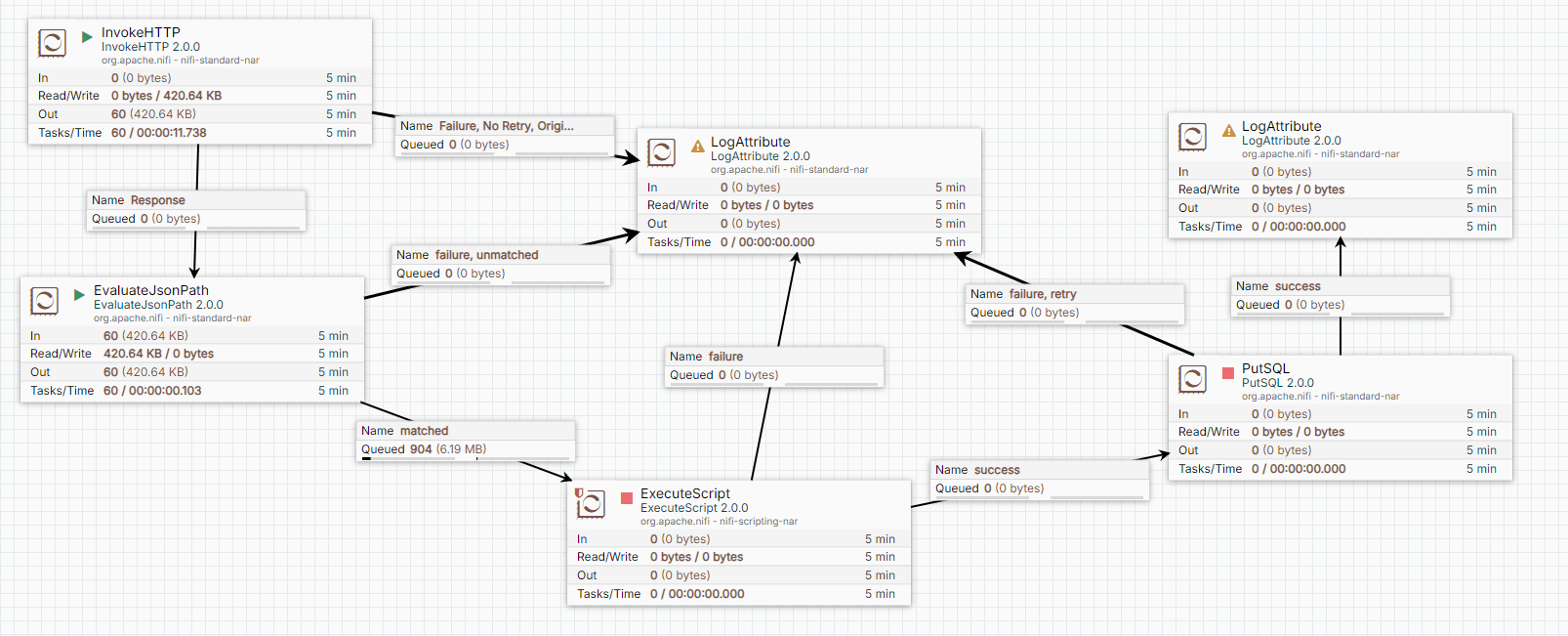This screenshot has width=1568, height=636.
Task: Click the center LogAttribute Out row value
Action: coord(750,224)
